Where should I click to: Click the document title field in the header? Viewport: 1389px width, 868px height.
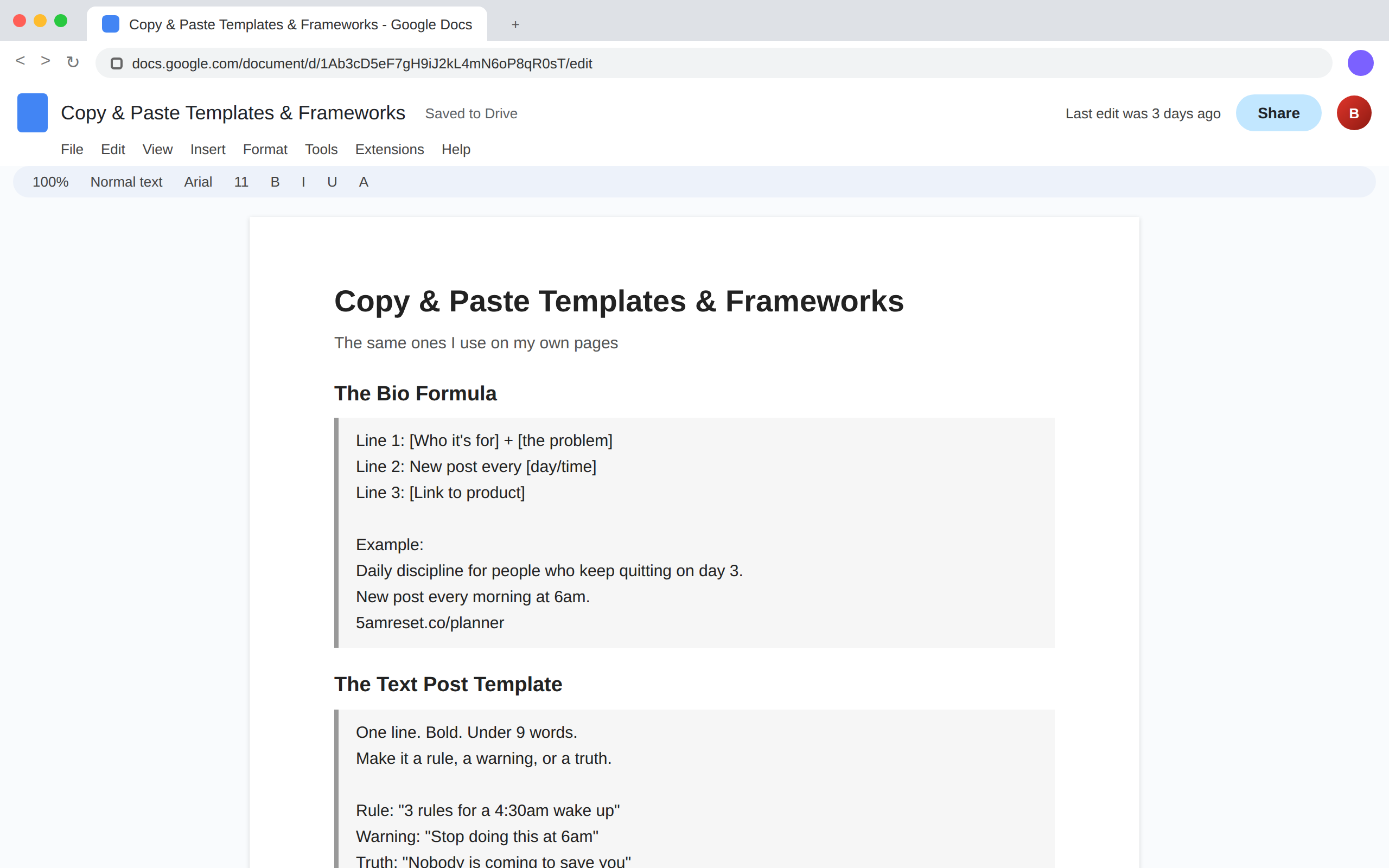point(233,113)
